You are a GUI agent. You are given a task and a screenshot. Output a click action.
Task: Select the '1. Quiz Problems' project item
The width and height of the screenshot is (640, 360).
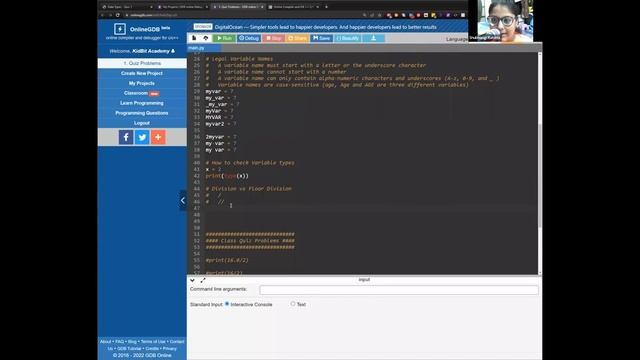142,63
